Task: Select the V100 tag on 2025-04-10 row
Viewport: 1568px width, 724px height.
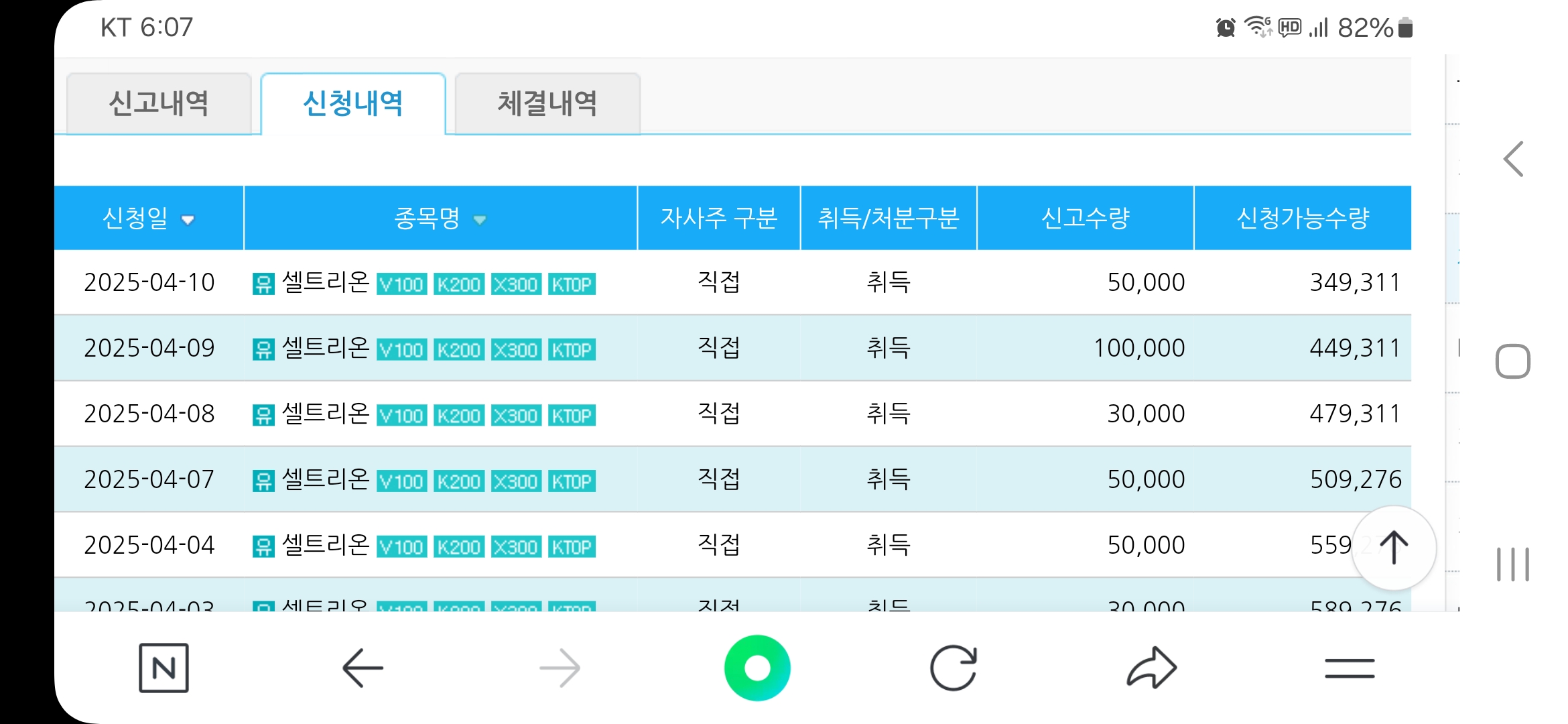Action: 401,284
